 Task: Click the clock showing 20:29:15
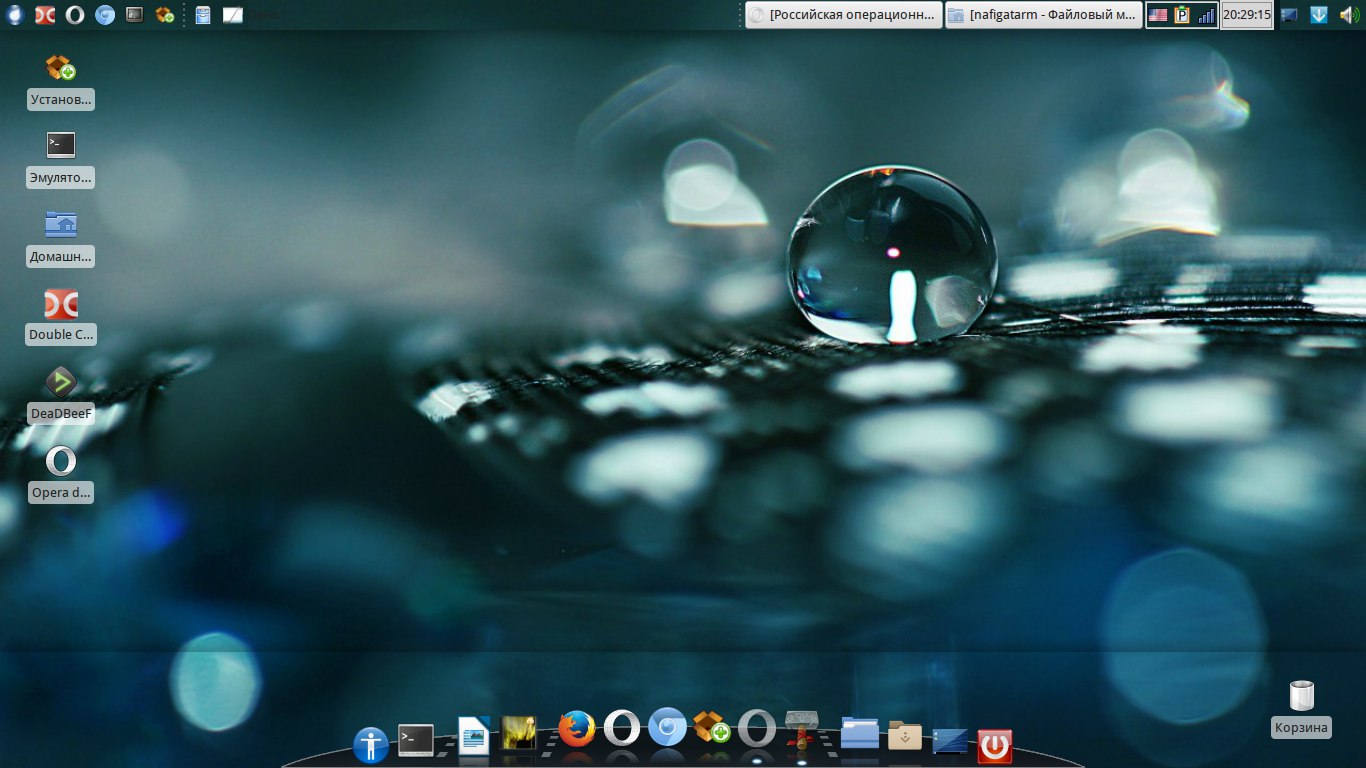1246,15
